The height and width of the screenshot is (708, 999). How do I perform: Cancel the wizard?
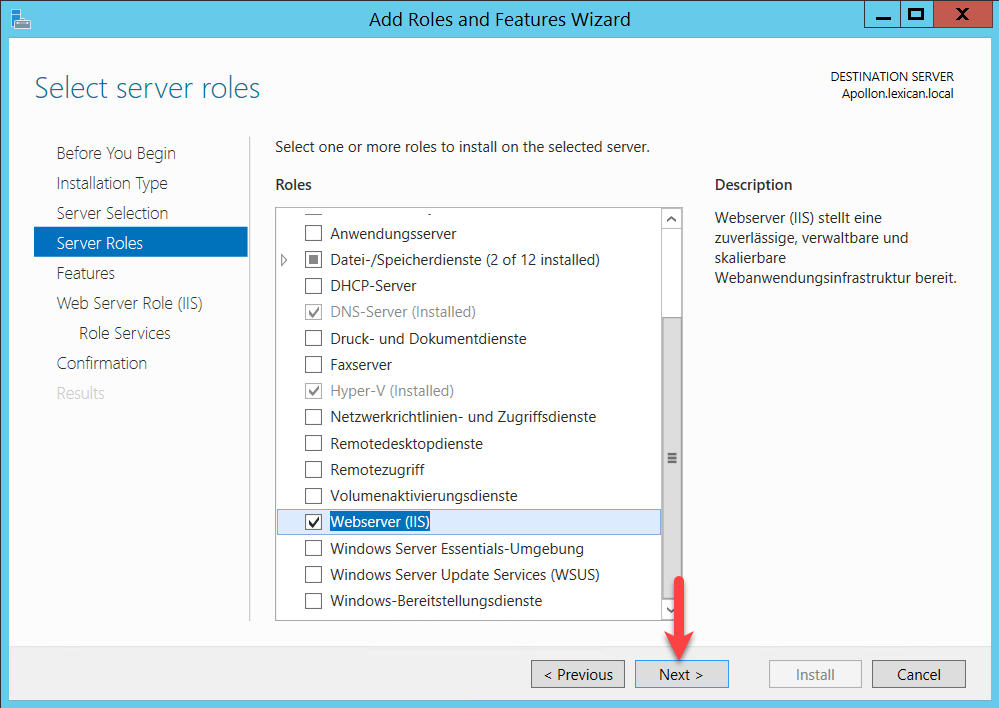coord(918,674)
